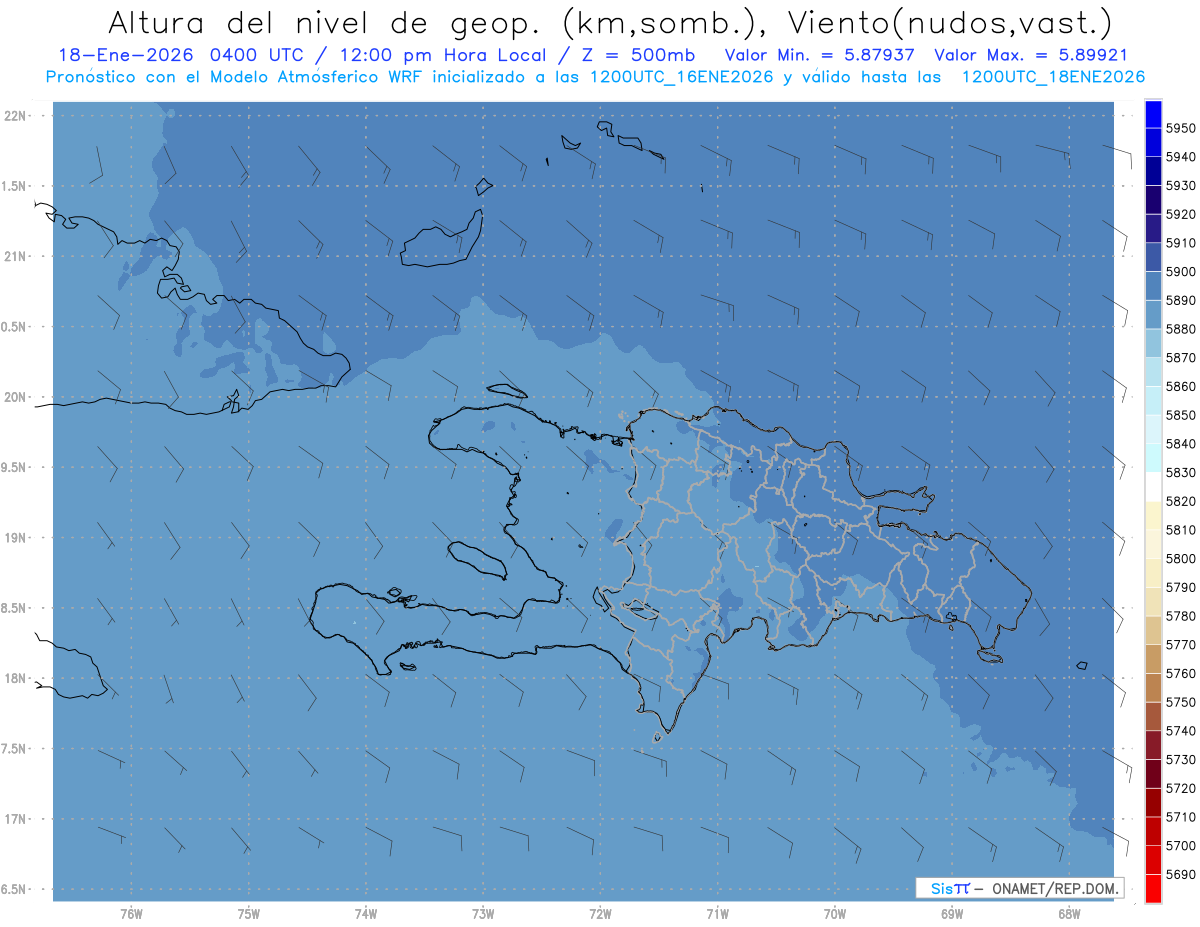The image size is (1200, 927).
Task: Click 'Valor Max. = 5.89921'
Action: tap(1031, 56)
